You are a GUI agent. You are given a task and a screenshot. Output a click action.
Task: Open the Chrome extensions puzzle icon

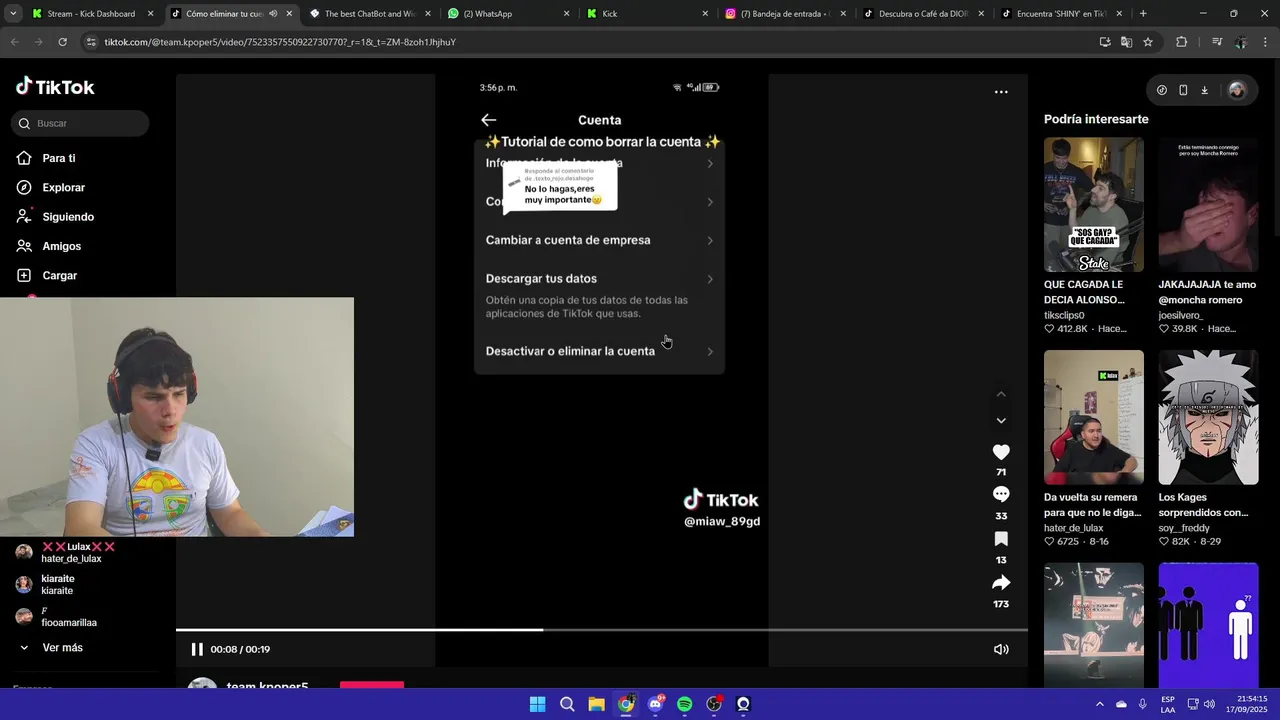click(1182, 42)
